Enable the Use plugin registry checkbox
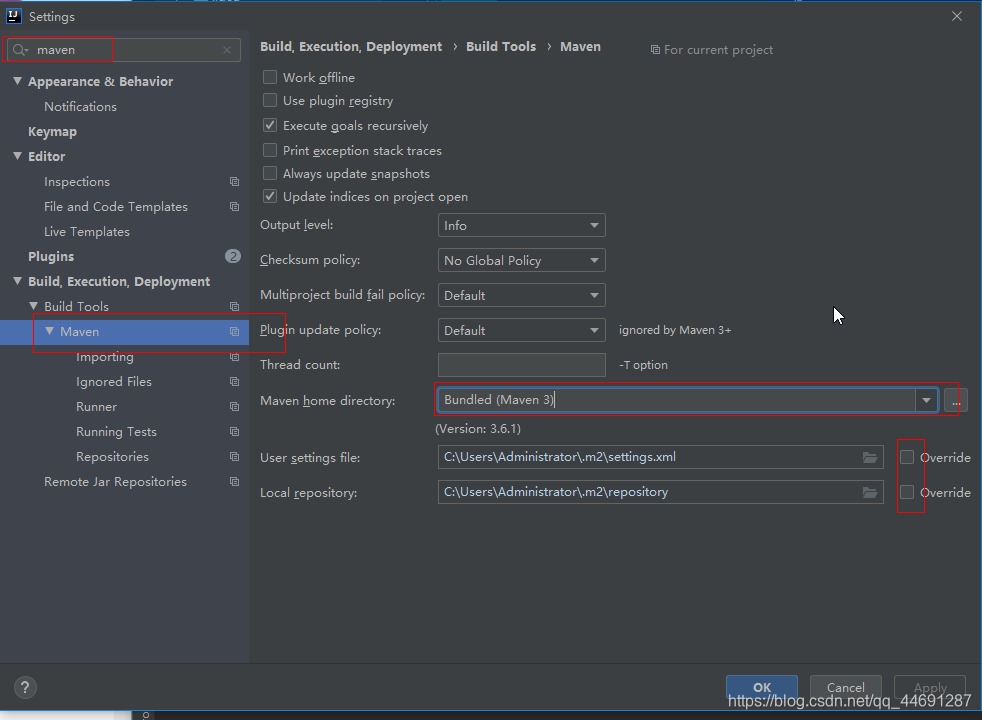 click(270, 100)
